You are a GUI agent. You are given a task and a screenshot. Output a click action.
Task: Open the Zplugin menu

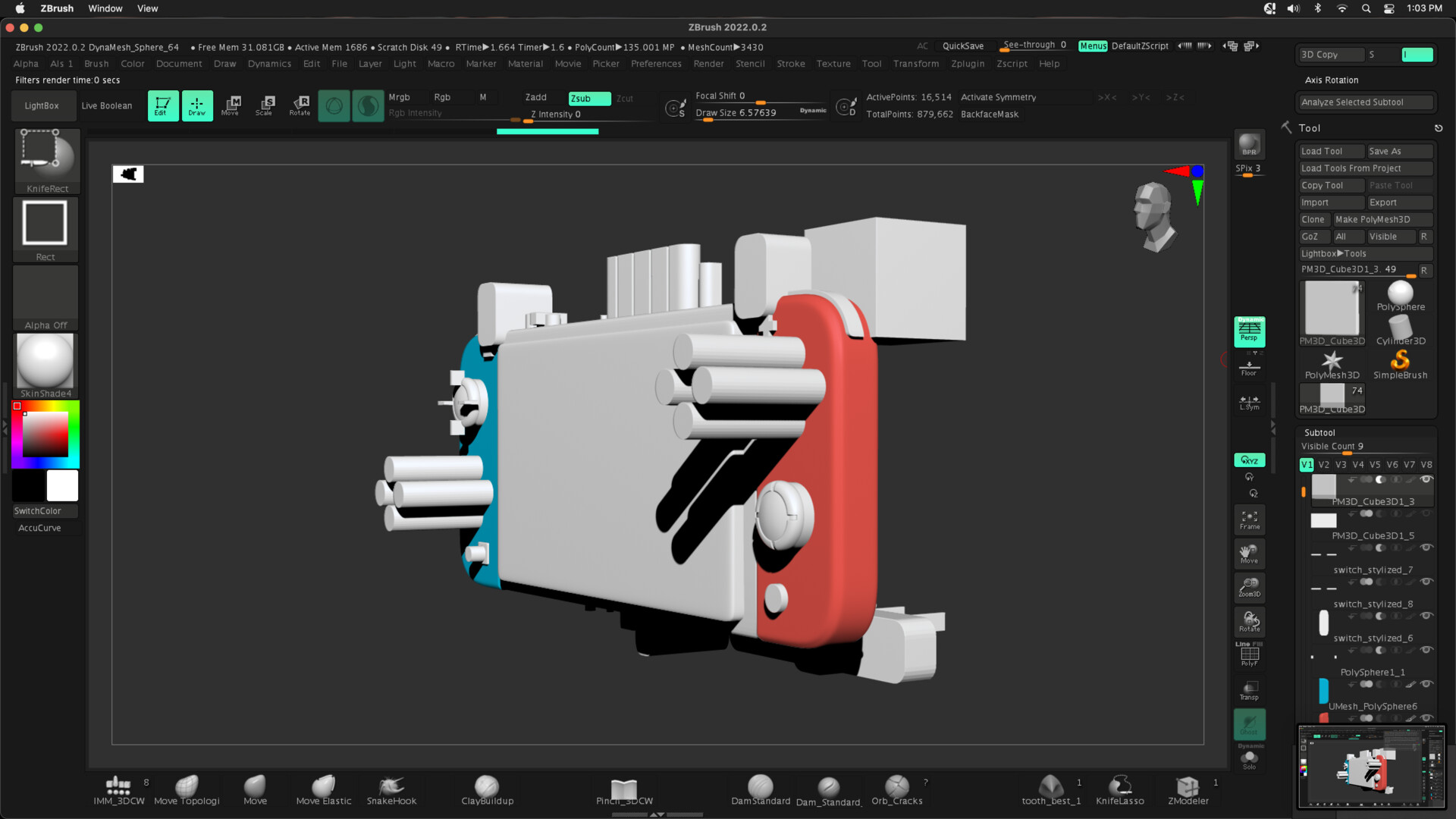(967, 64)
